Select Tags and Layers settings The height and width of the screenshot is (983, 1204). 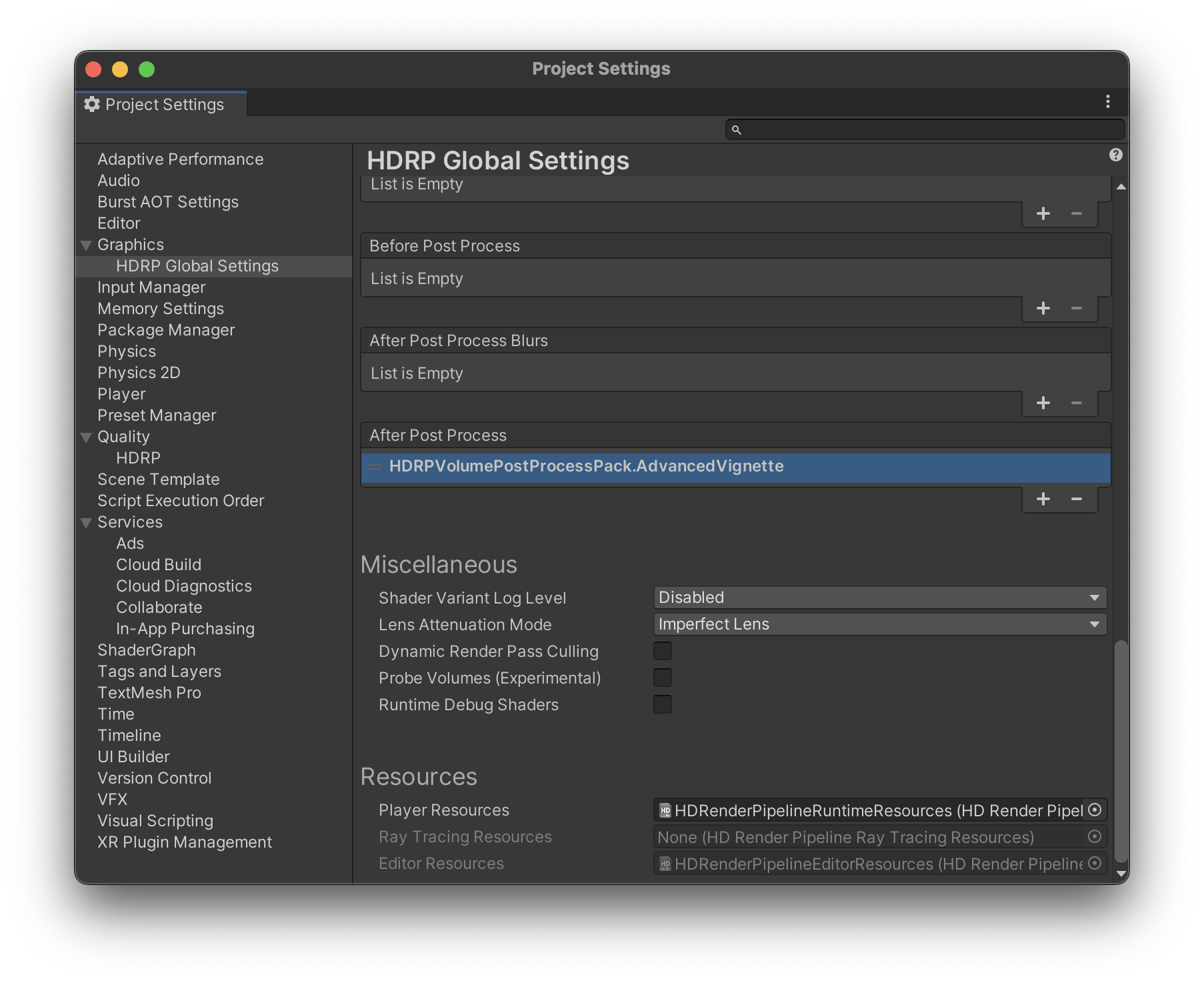tap(159, 672)
